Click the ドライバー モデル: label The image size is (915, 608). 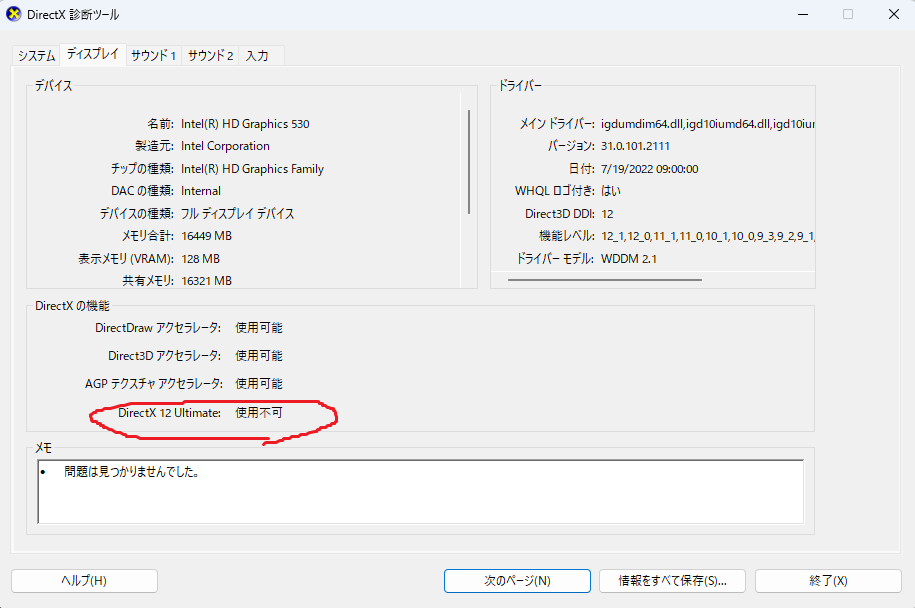pyautogui.click(x=555, y=258)
